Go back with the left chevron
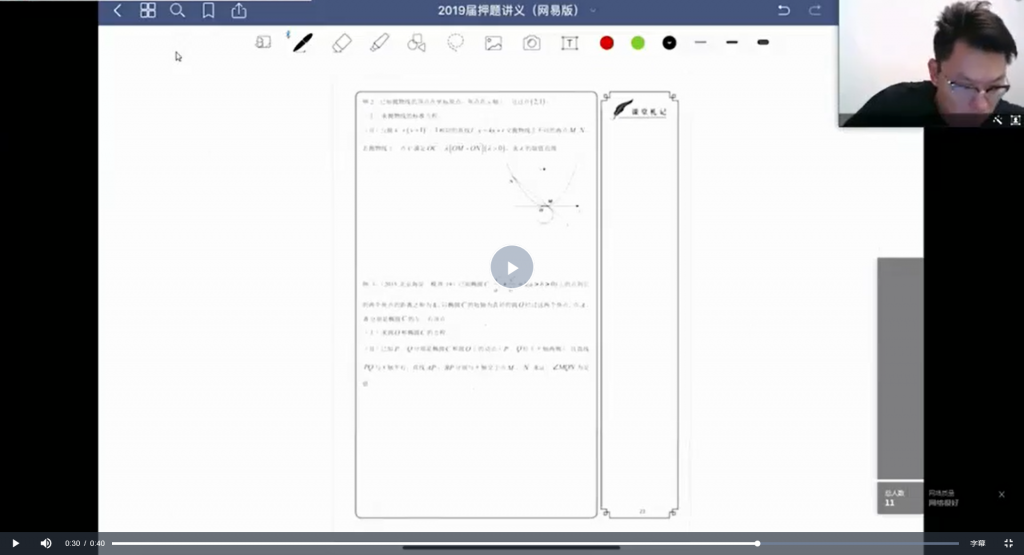 117,11
